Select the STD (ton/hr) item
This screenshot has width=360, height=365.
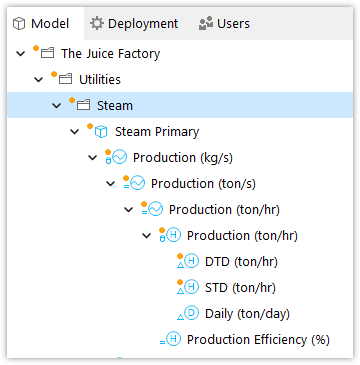(x=240, y=288)
